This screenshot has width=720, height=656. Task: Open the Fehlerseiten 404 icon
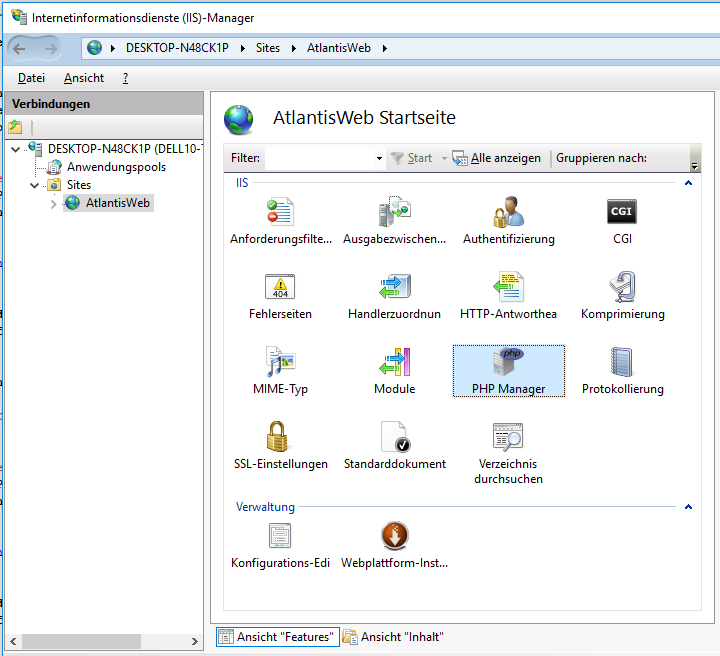pyautogui.click(x=280, y=286)
